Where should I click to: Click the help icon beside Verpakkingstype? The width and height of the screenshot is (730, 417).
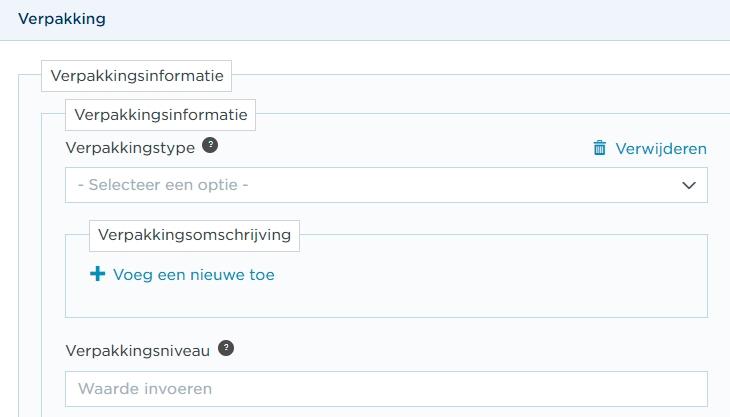210,145
